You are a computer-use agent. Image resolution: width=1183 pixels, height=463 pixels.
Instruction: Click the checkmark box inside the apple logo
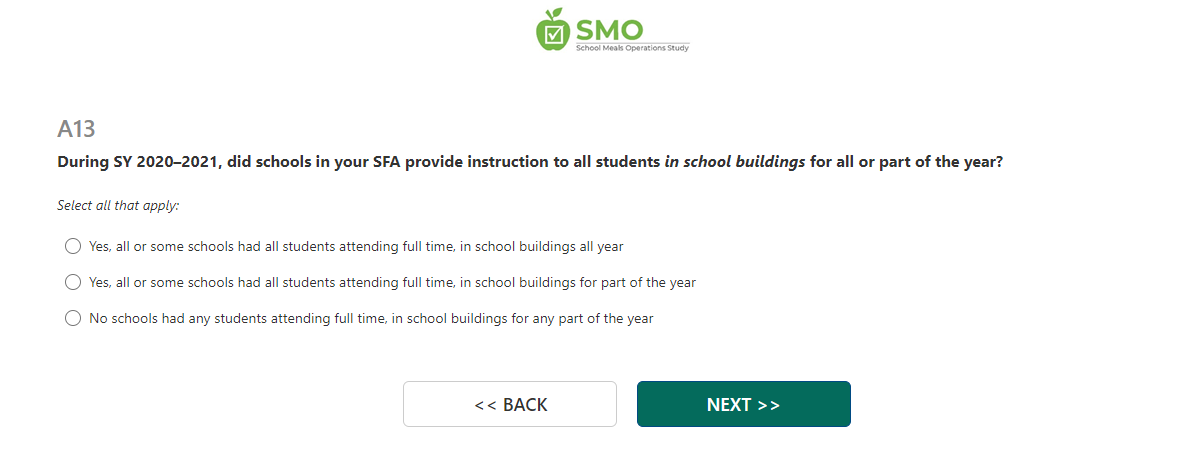coord(552,34)
